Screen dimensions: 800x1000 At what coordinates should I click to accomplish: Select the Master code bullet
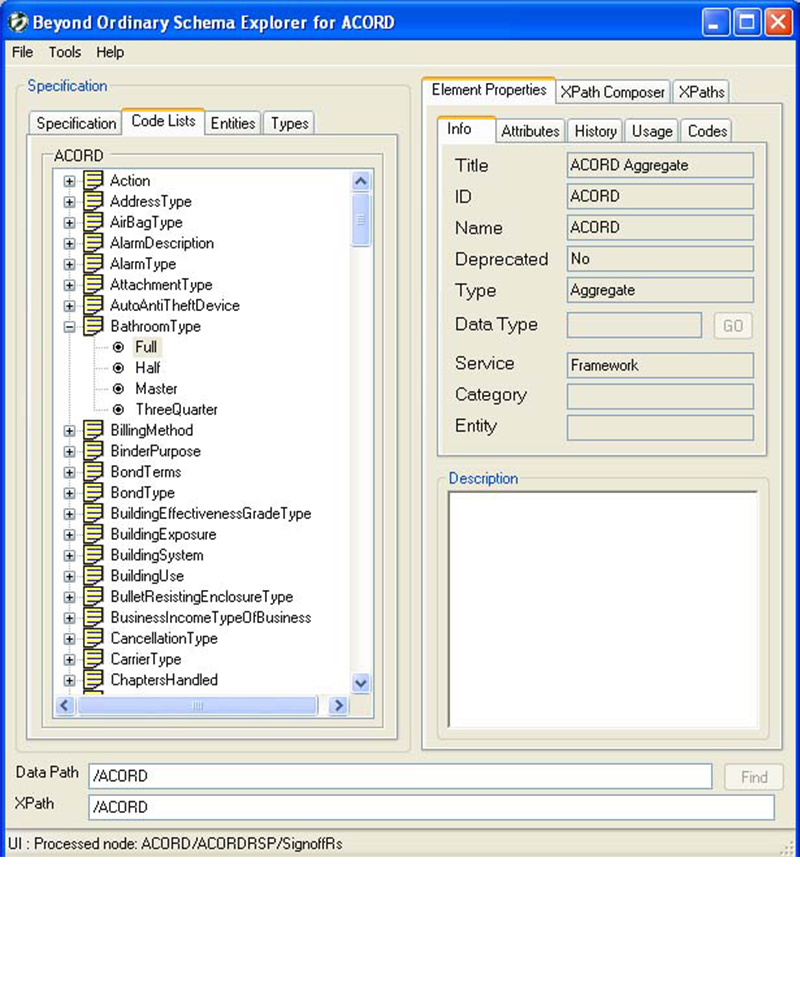pos(119,388)
